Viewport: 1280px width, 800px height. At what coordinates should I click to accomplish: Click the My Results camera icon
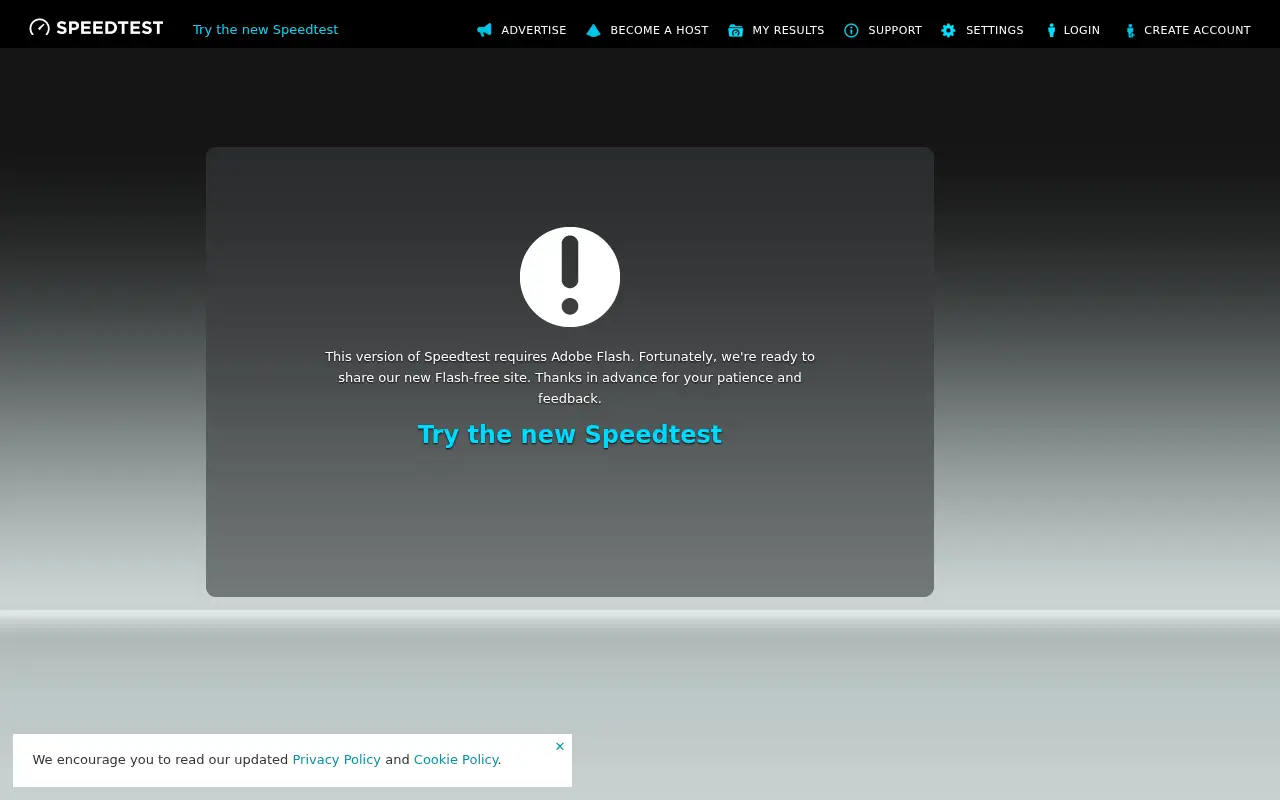point(736,30)
